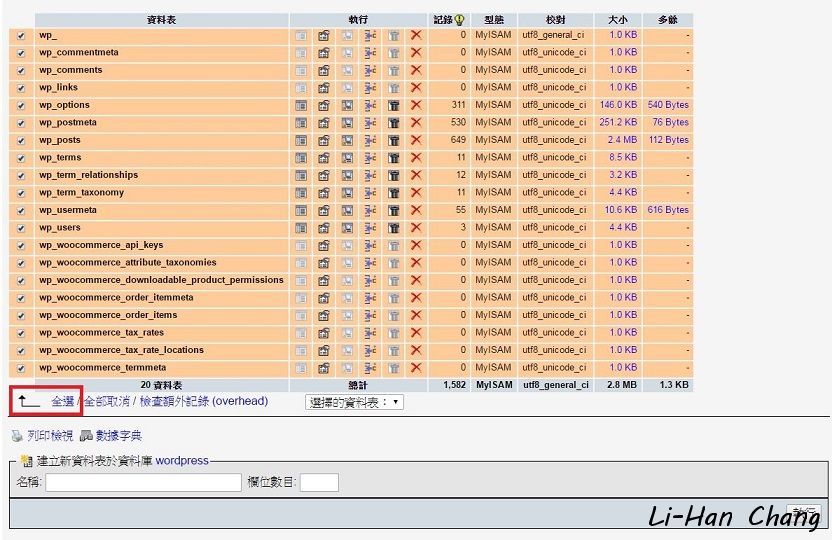
Task: Toggle checkbox for wp_commentmeta
Action: [x=21, y=54]
